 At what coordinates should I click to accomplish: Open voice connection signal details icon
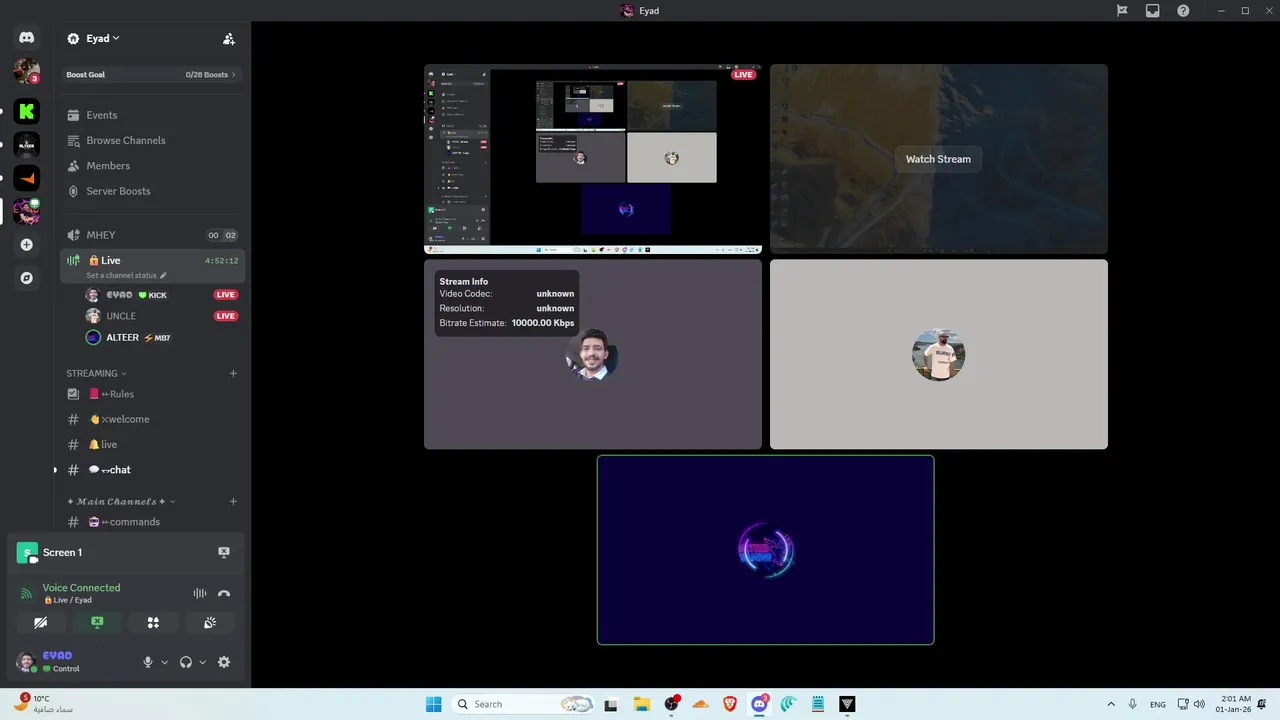pos(27,593)
